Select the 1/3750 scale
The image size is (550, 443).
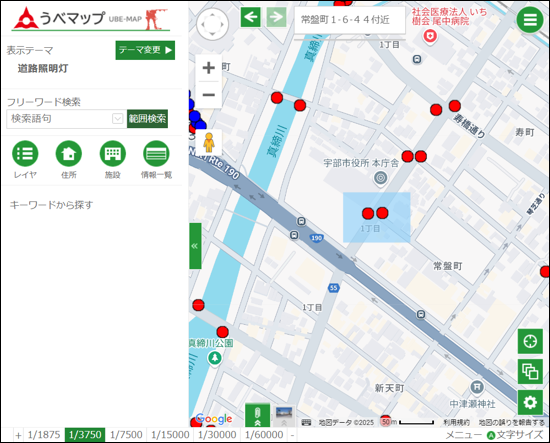85,435
